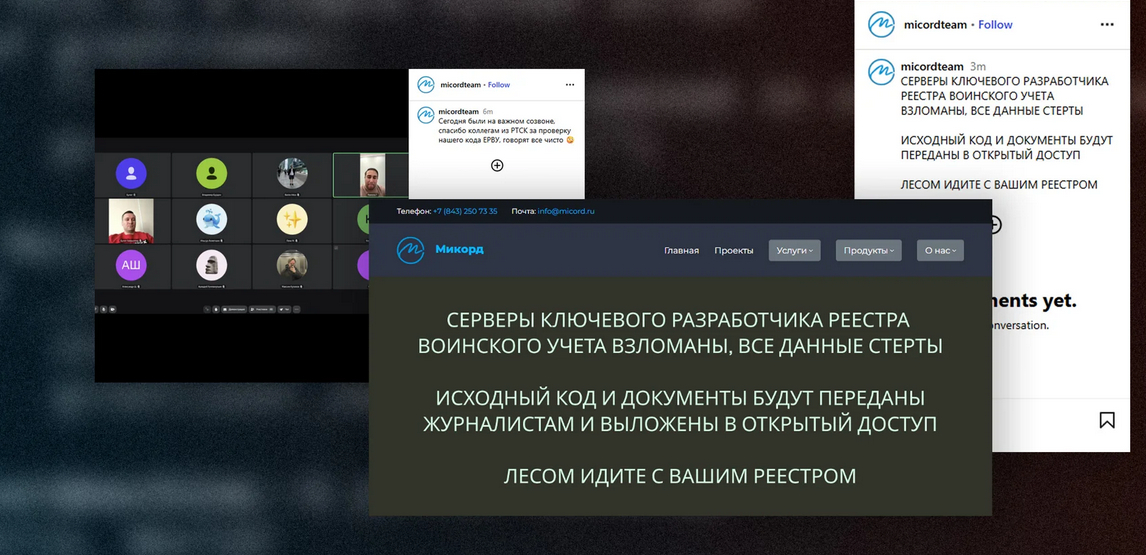Viewport: 1146px width, 555px height.
Task: Click Follow in the right Instagram post
Action: coord(995,24)
